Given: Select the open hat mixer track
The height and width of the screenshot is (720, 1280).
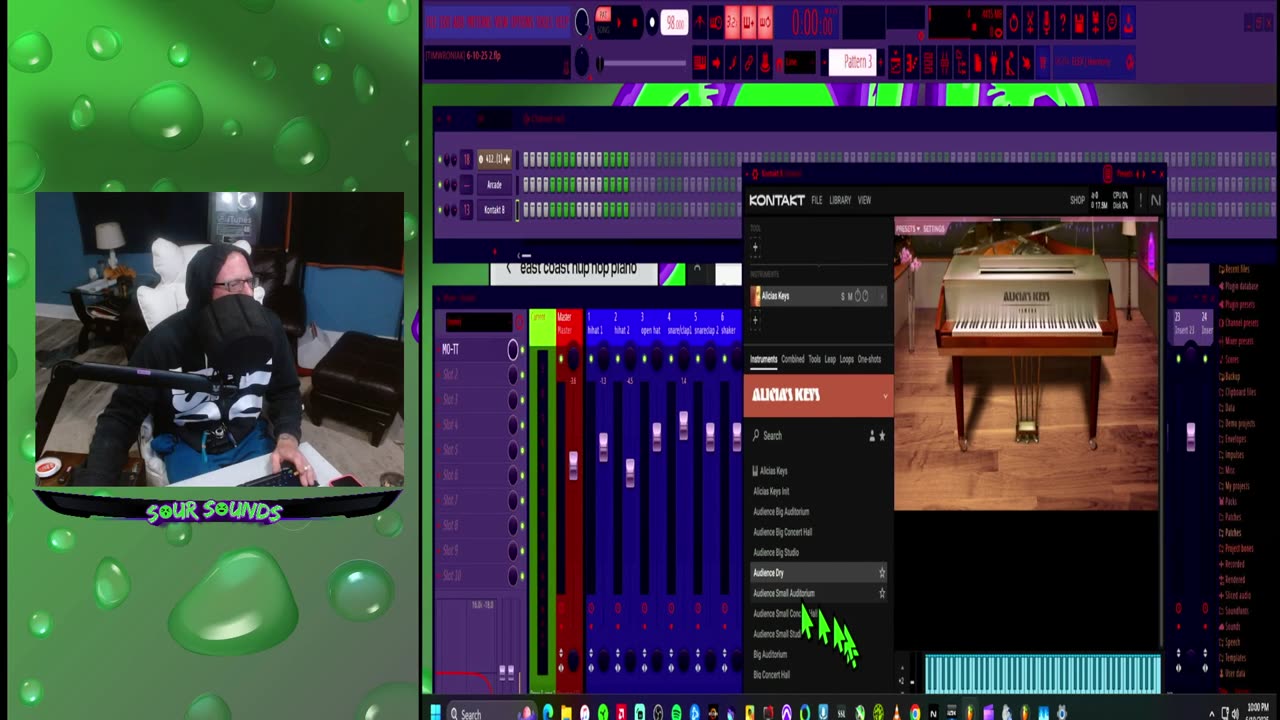Looking at the screenshot, I should [x=649, y=325].
